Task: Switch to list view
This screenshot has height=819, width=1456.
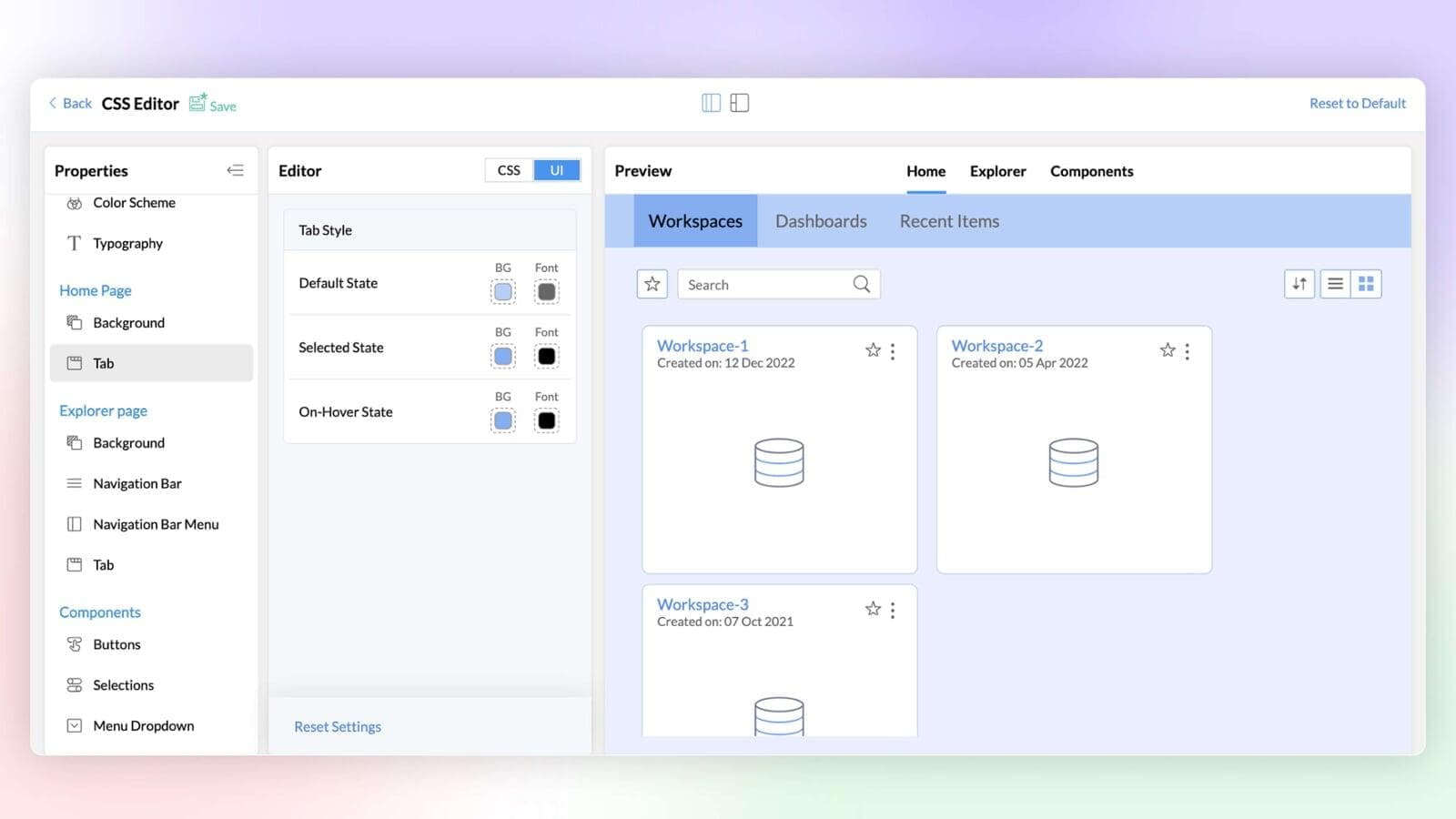Action: point(1335,284)
